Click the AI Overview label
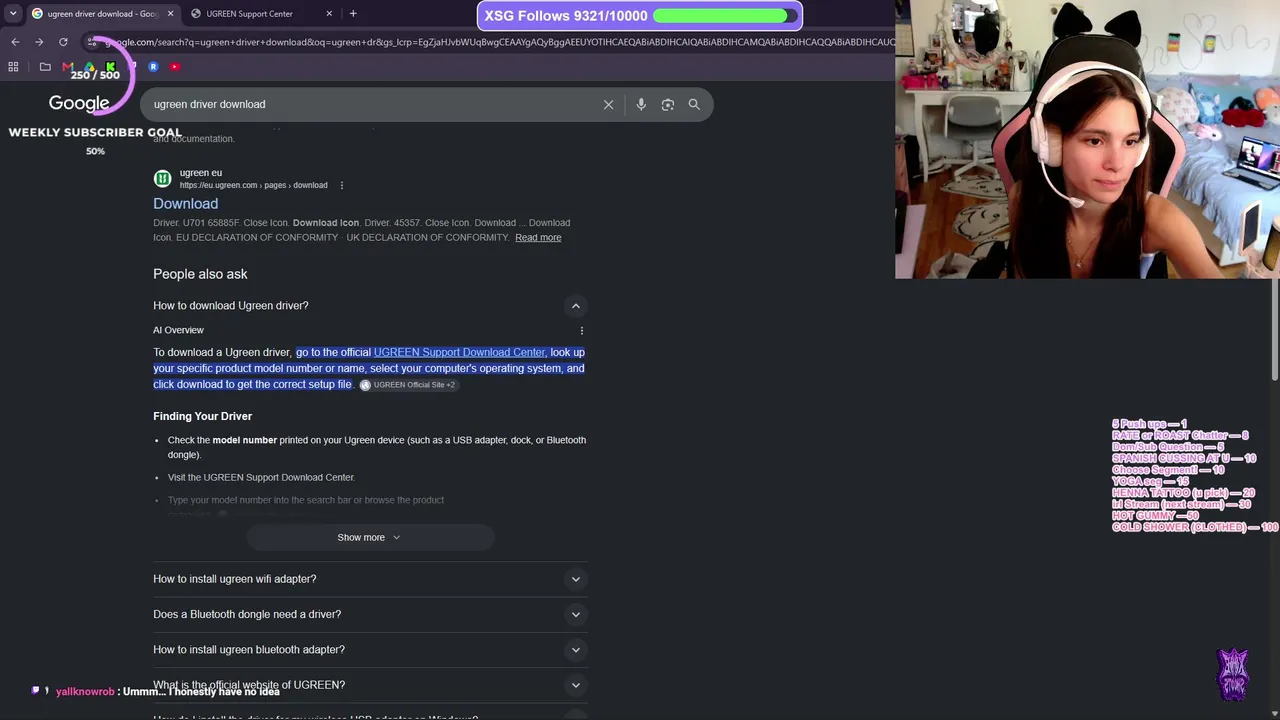Image resolution: width=1280 pixels, height=720 pixels. tap(178, 330)
